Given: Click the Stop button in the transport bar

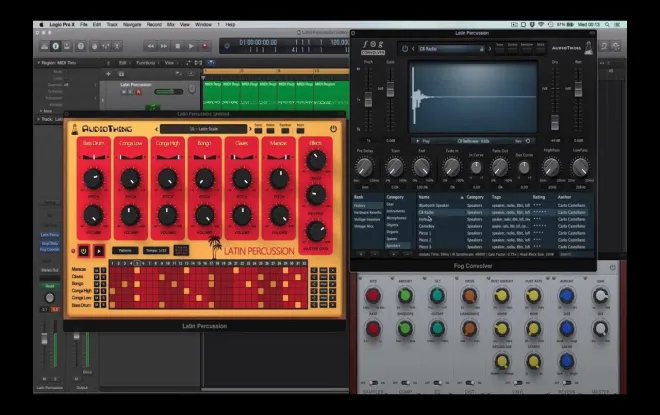Looking at the screenshot, I should click(x=178, y=45).
